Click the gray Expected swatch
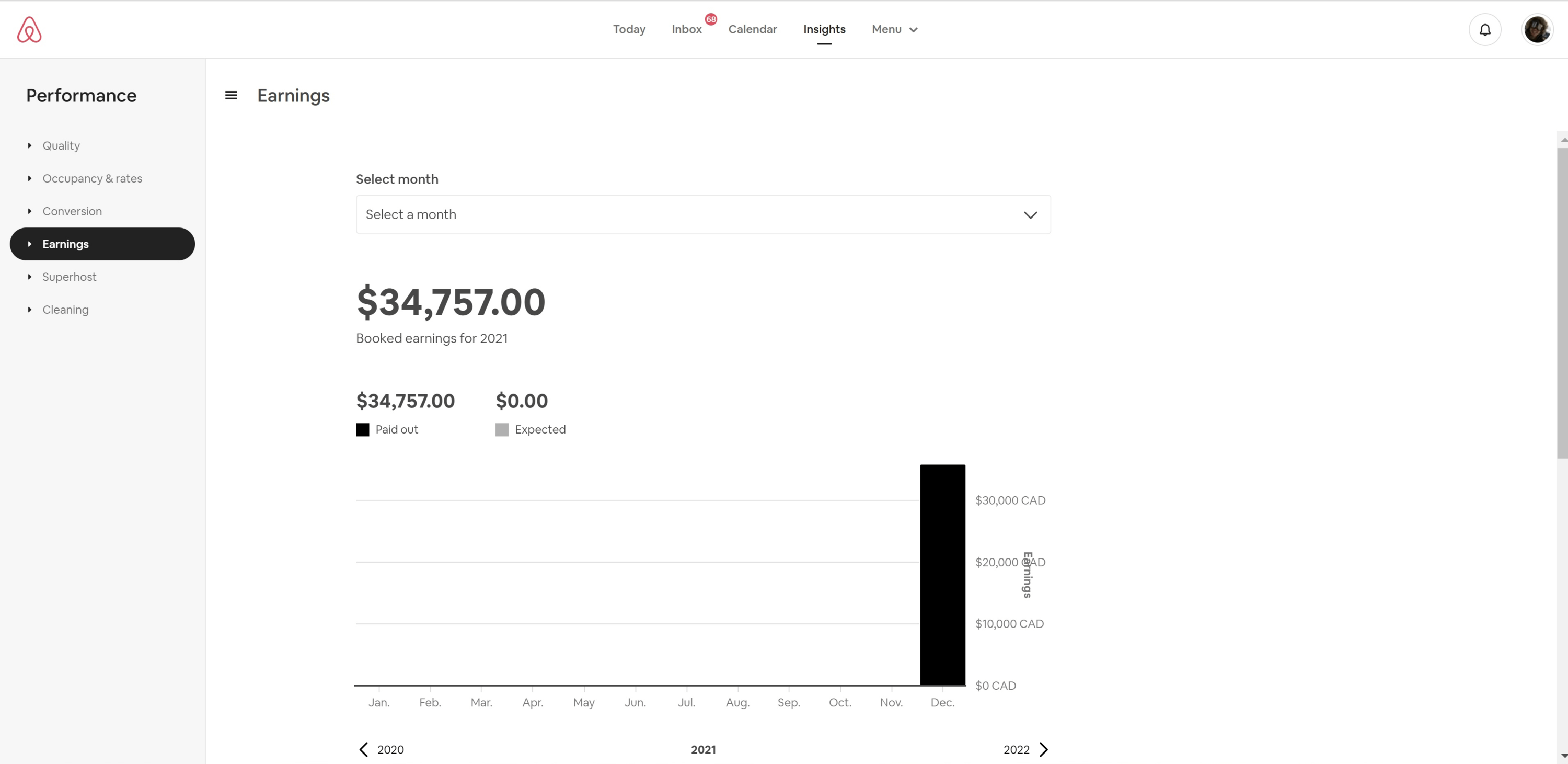The height and width of the screenshot is (764, 1568). [x=502, y=430]
